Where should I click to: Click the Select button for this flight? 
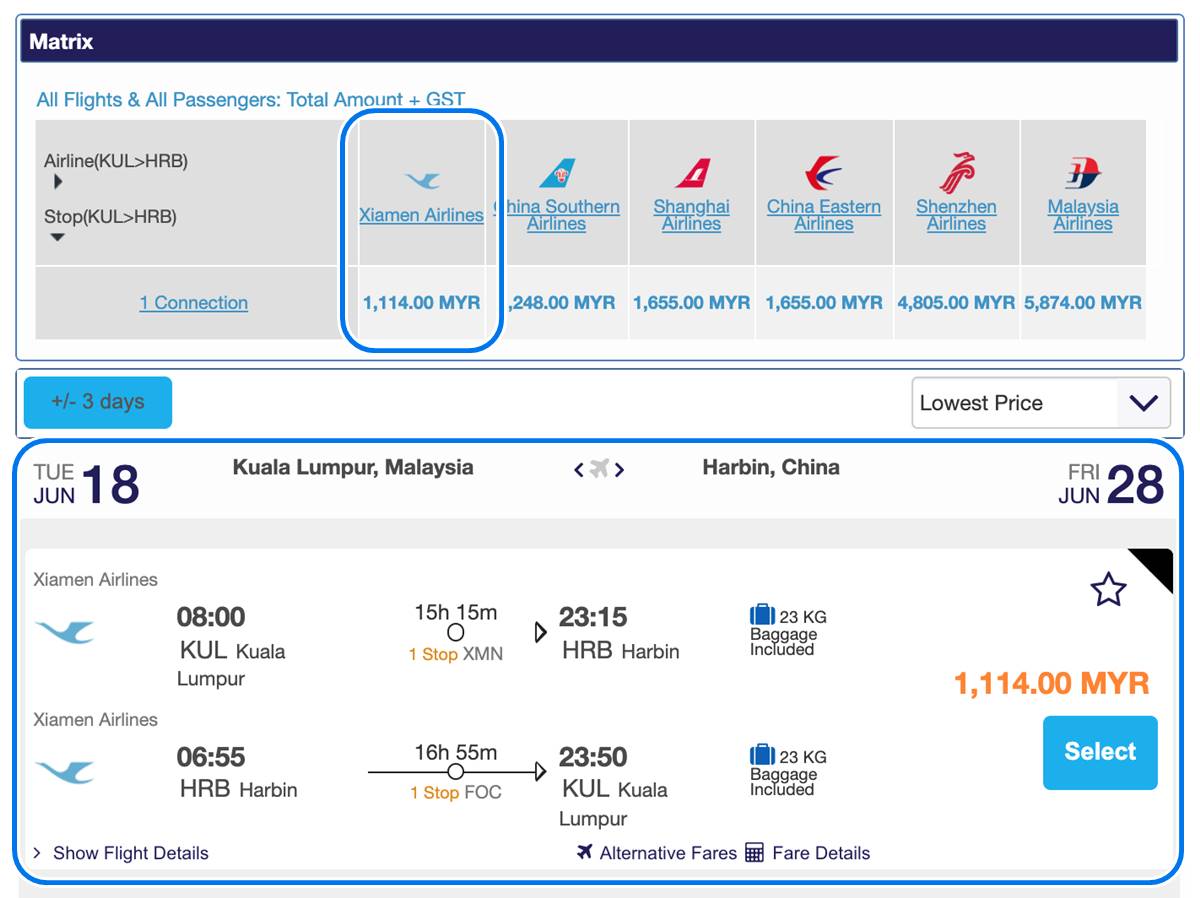pos(1100,753)
